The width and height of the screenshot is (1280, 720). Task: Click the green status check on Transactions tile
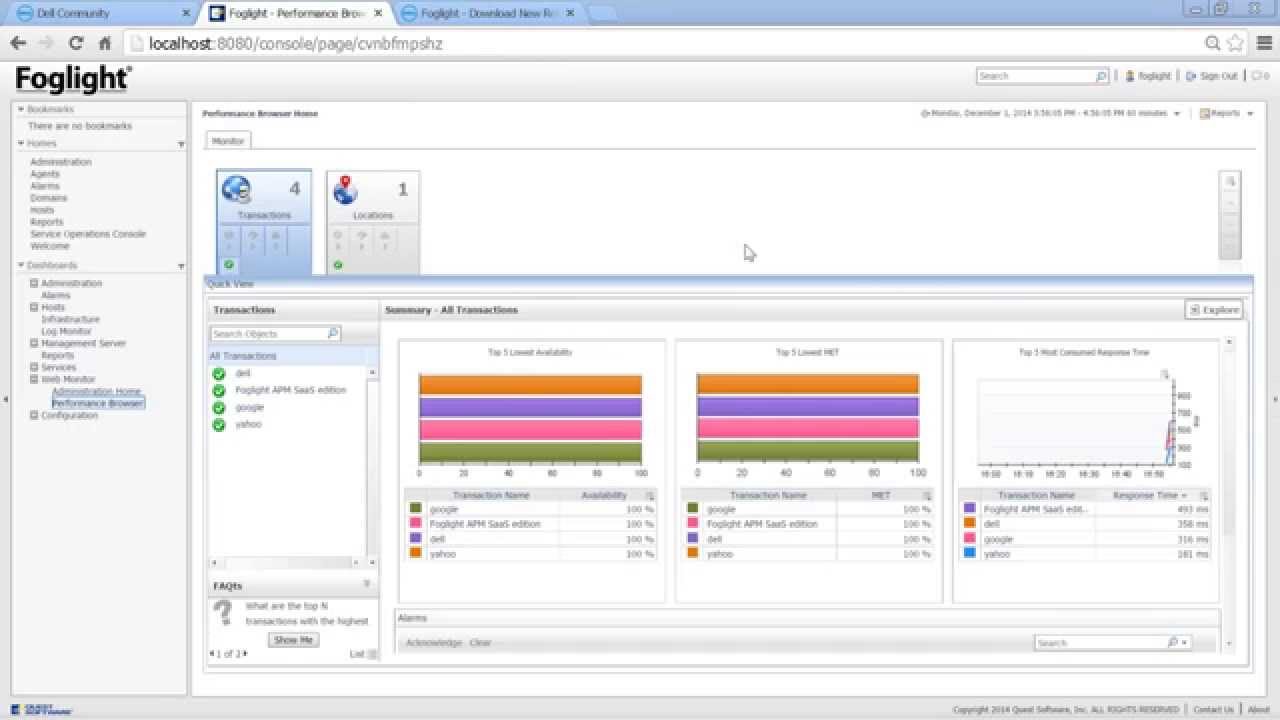tap(229, 265)
